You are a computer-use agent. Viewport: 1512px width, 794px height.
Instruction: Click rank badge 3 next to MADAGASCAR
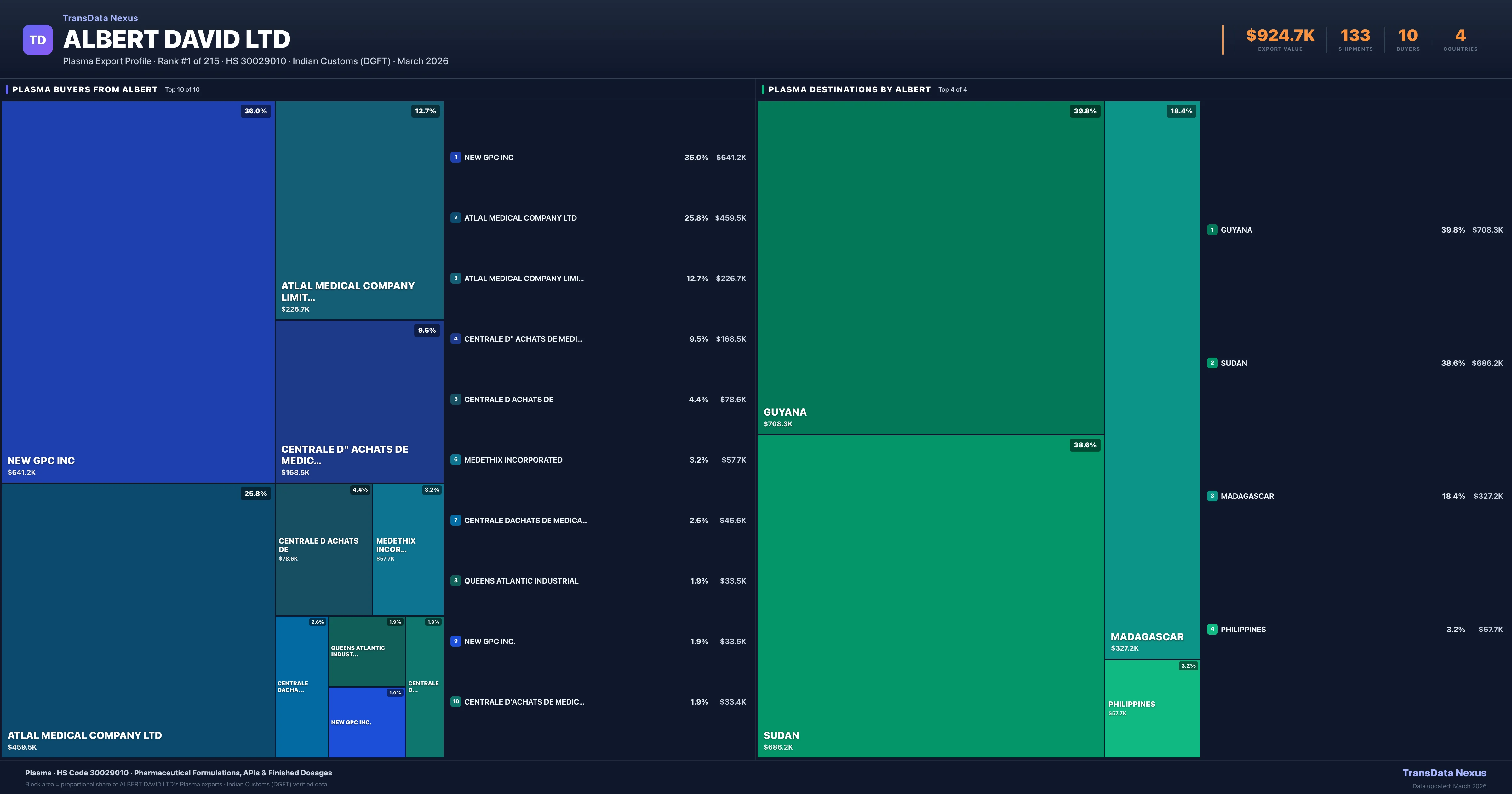[x=1213, y=496]
